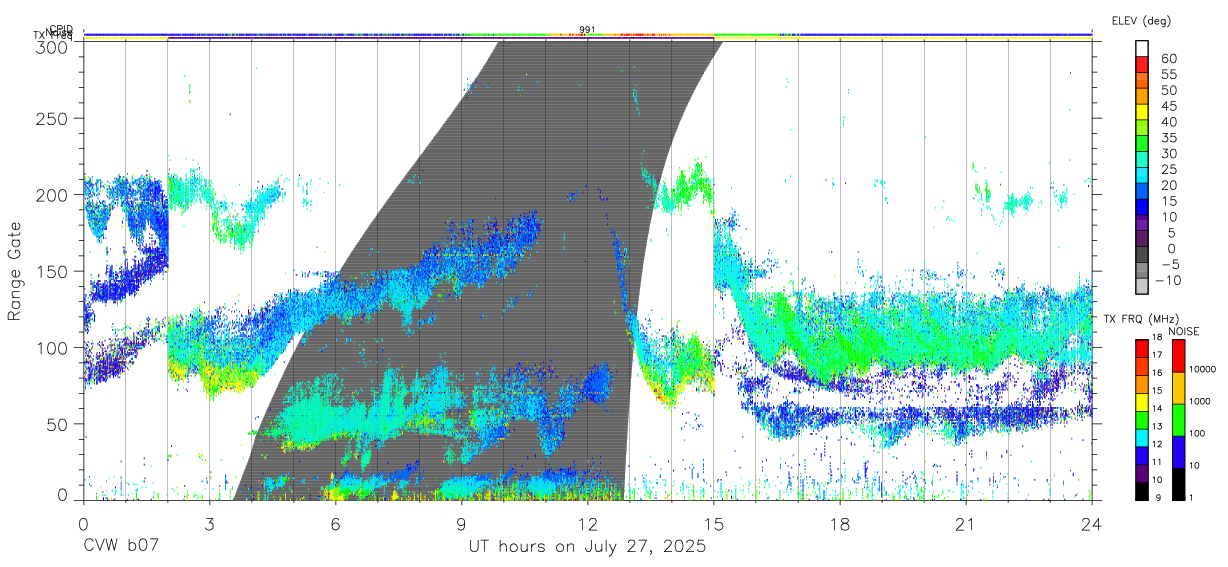Click the "TX FRQ (MHz)" legend title
The width and height of the screenshot is (1228, 567).
point(1141,319)
